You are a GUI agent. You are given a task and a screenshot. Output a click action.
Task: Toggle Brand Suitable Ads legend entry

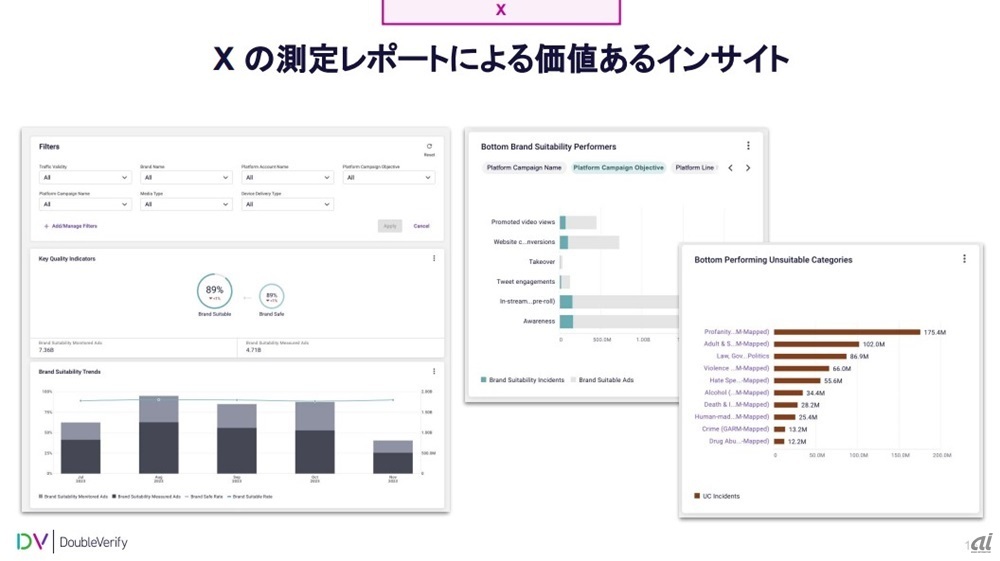point(602,380)
